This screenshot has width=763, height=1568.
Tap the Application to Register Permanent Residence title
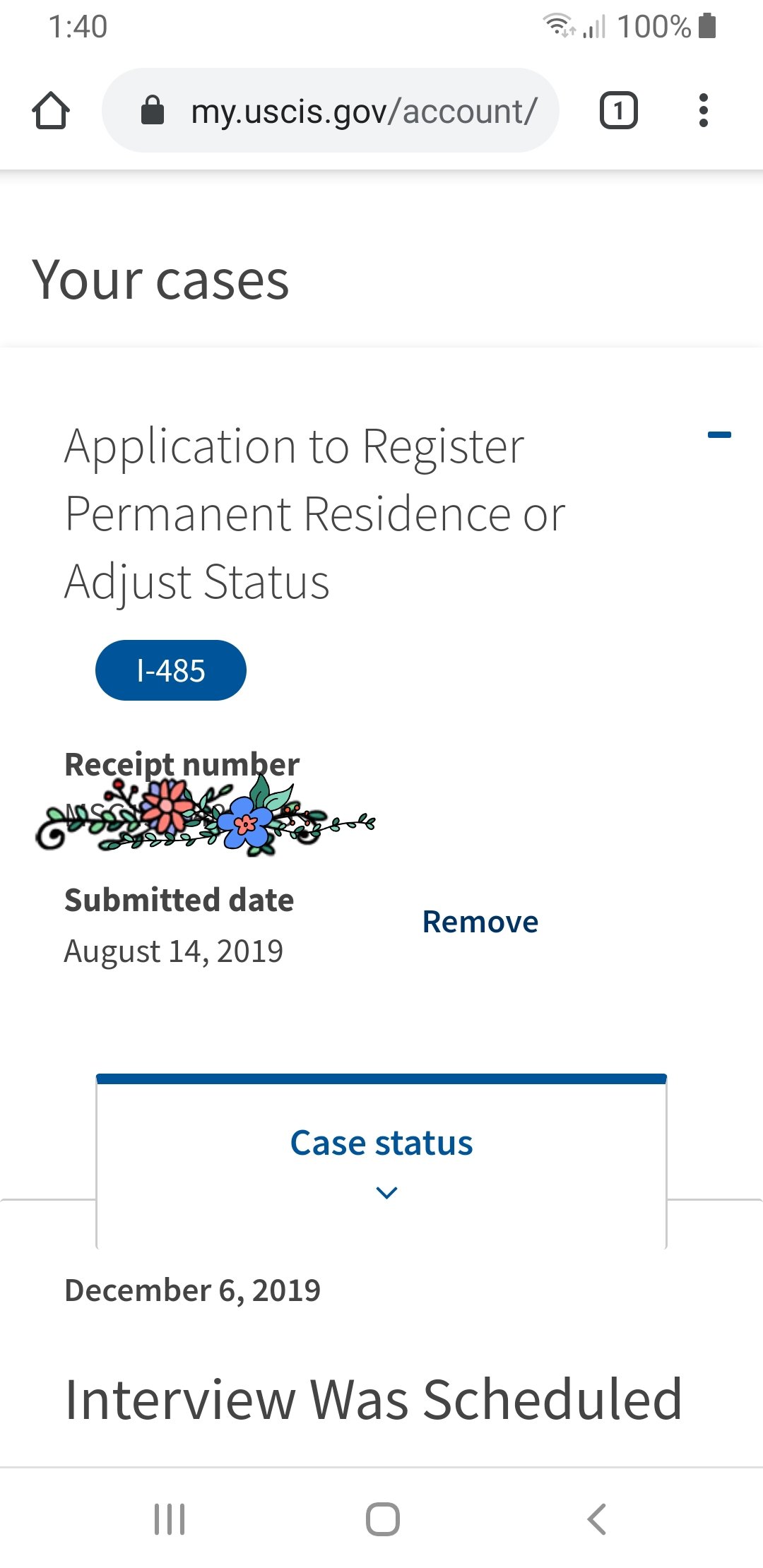[x=315, y=514]
